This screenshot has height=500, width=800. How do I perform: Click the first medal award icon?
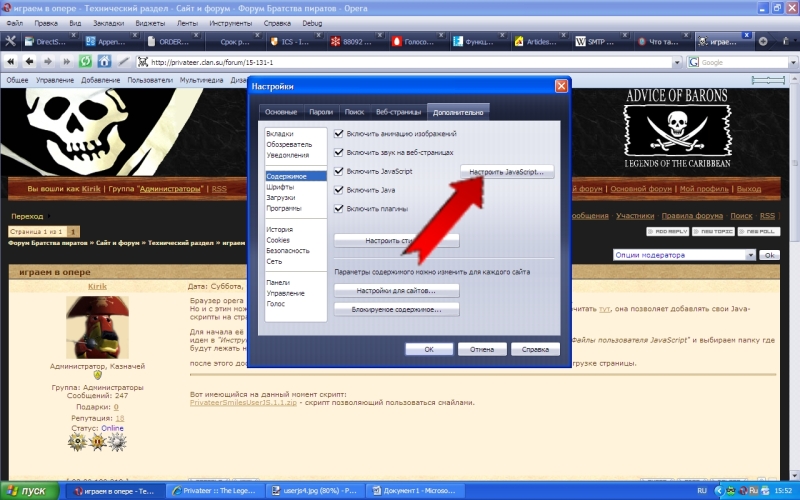[x=78, y=442]
